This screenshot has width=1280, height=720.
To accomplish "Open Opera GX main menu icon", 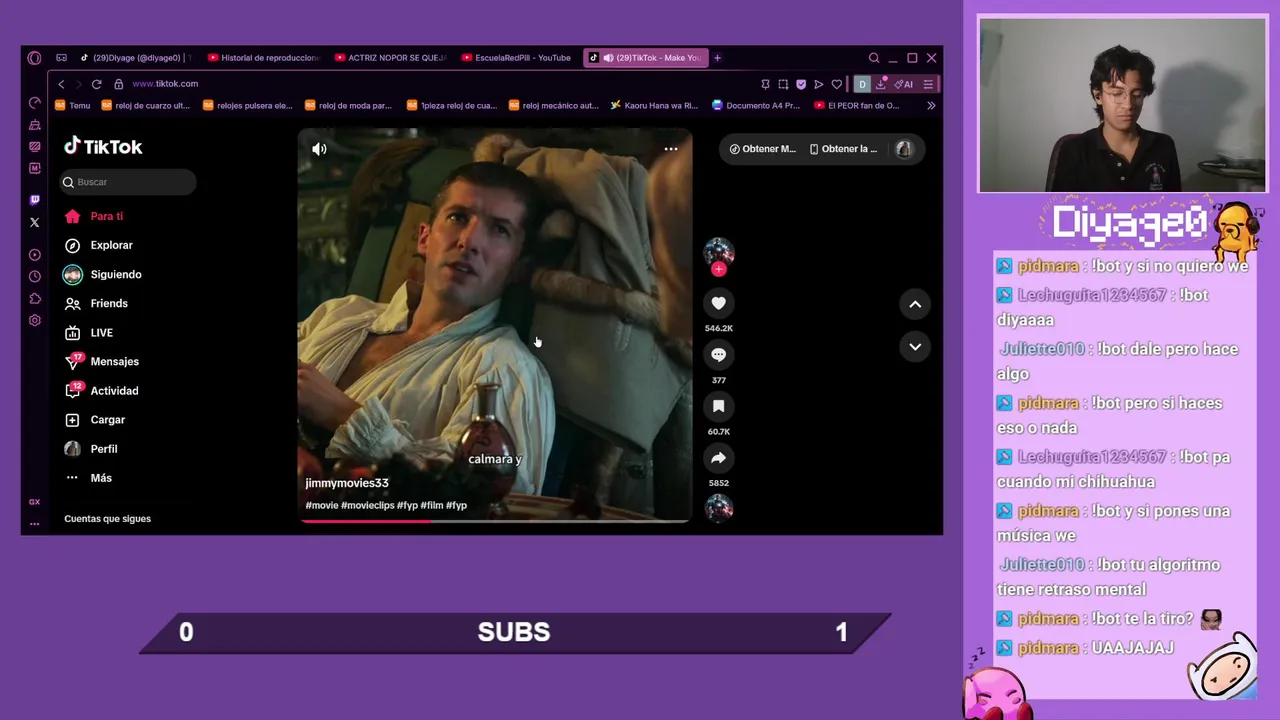I will click(x=34, y=58).
